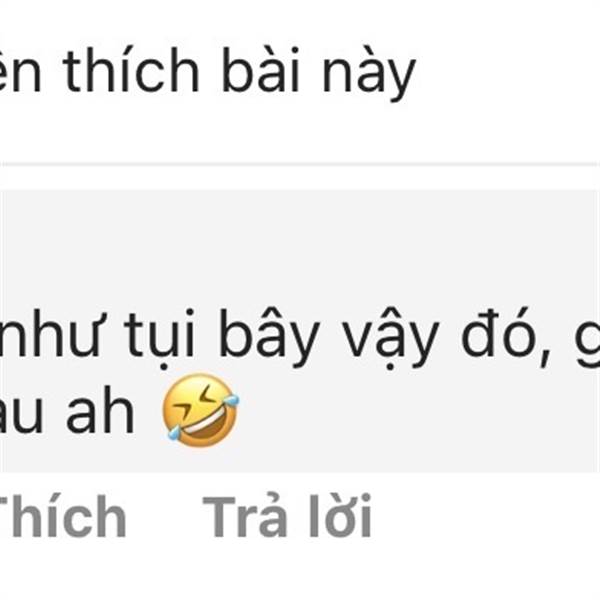Click the rolling laughing emoji in comment
This screenshot has width=600, height=600.
pos(201,410)
